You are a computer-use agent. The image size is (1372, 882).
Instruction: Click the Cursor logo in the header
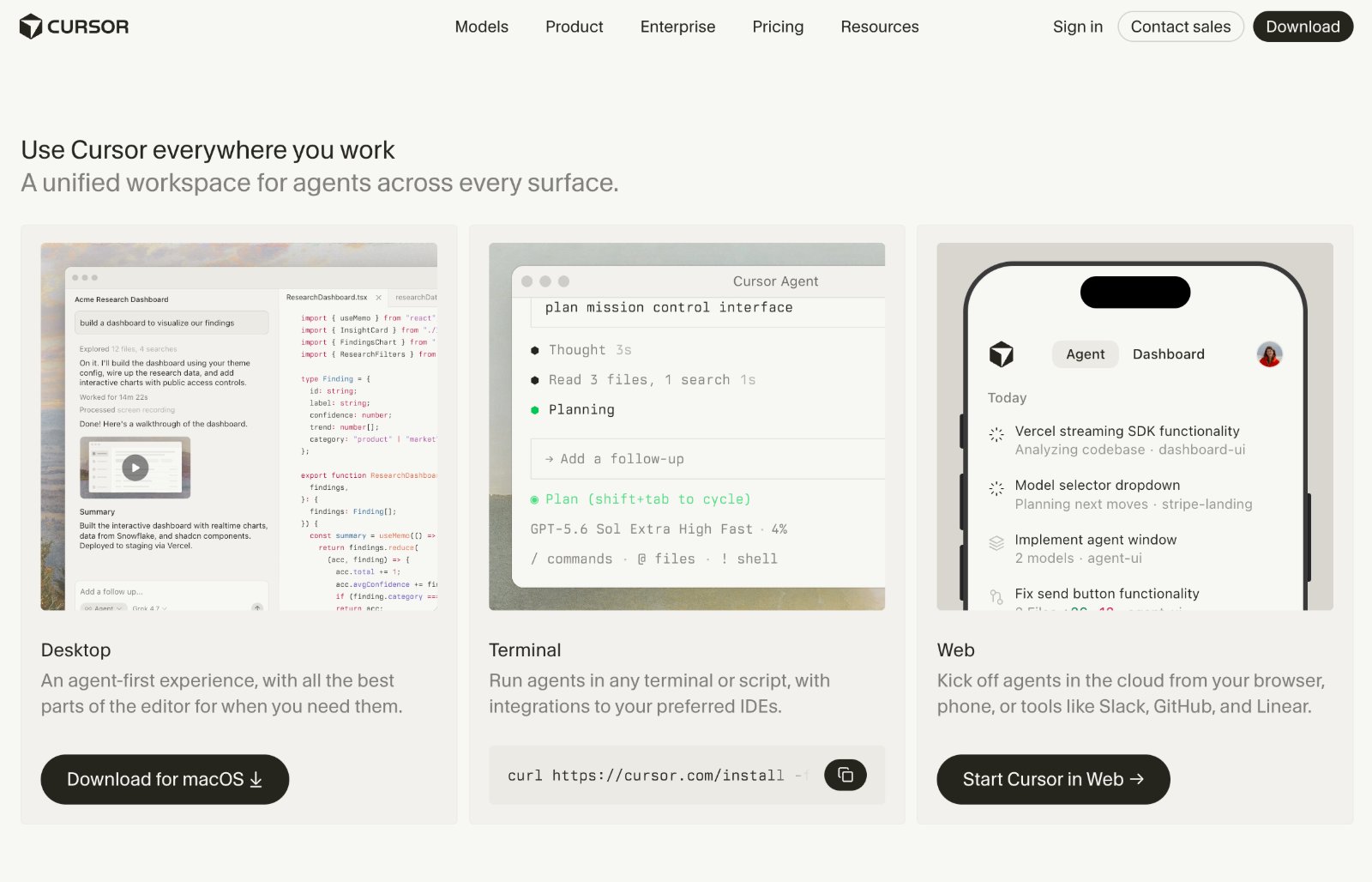[x=74, y=27]
